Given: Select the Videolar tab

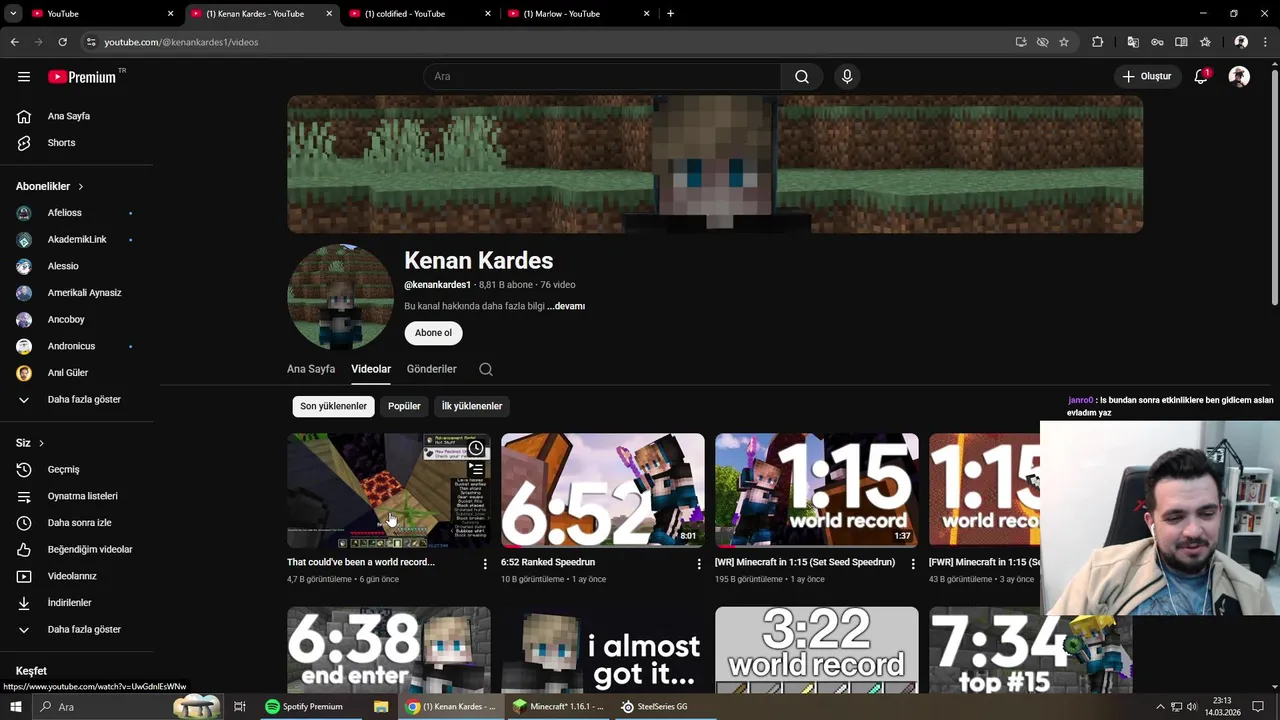Looking at the screenshot, I should [371, 369].
